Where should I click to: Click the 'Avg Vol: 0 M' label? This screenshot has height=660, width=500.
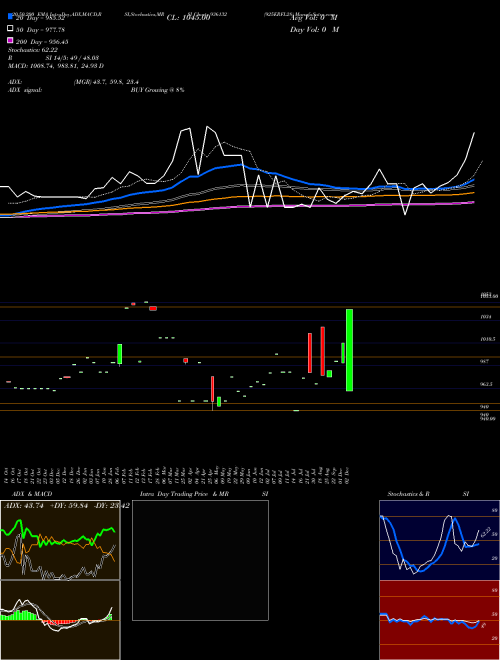[314, 18]
